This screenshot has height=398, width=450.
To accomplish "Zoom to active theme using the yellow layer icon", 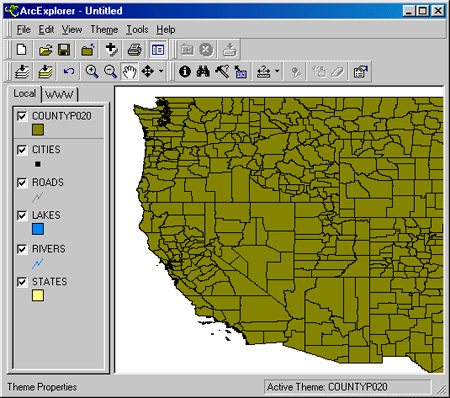I will [45, 71].
